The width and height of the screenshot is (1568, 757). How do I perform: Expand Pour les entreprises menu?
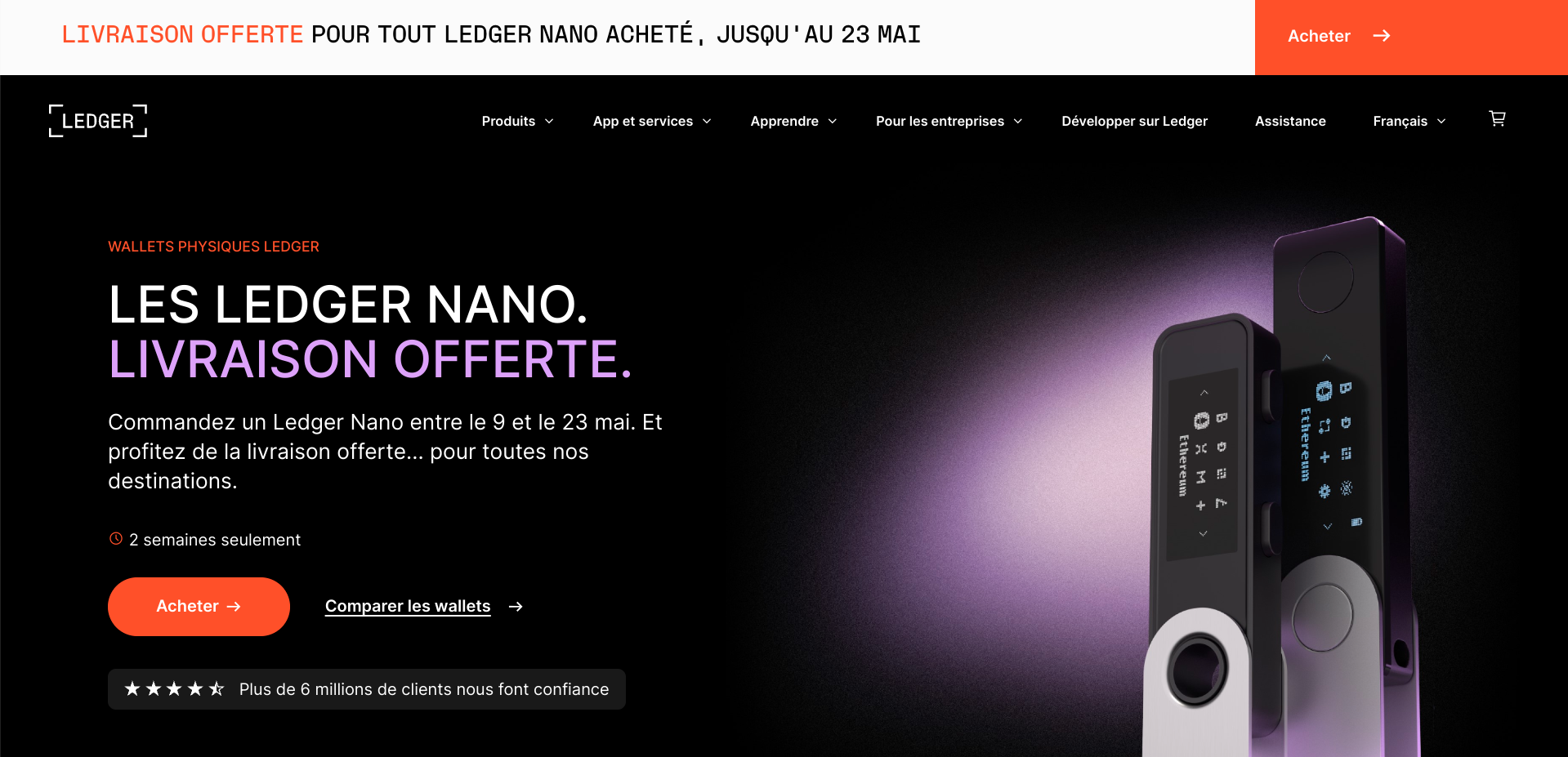949,121
